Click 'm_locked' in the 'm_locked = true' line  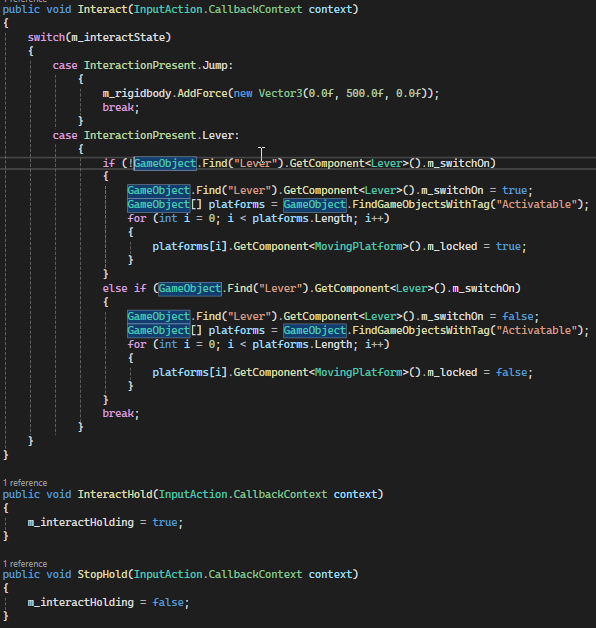click(452, 246)
